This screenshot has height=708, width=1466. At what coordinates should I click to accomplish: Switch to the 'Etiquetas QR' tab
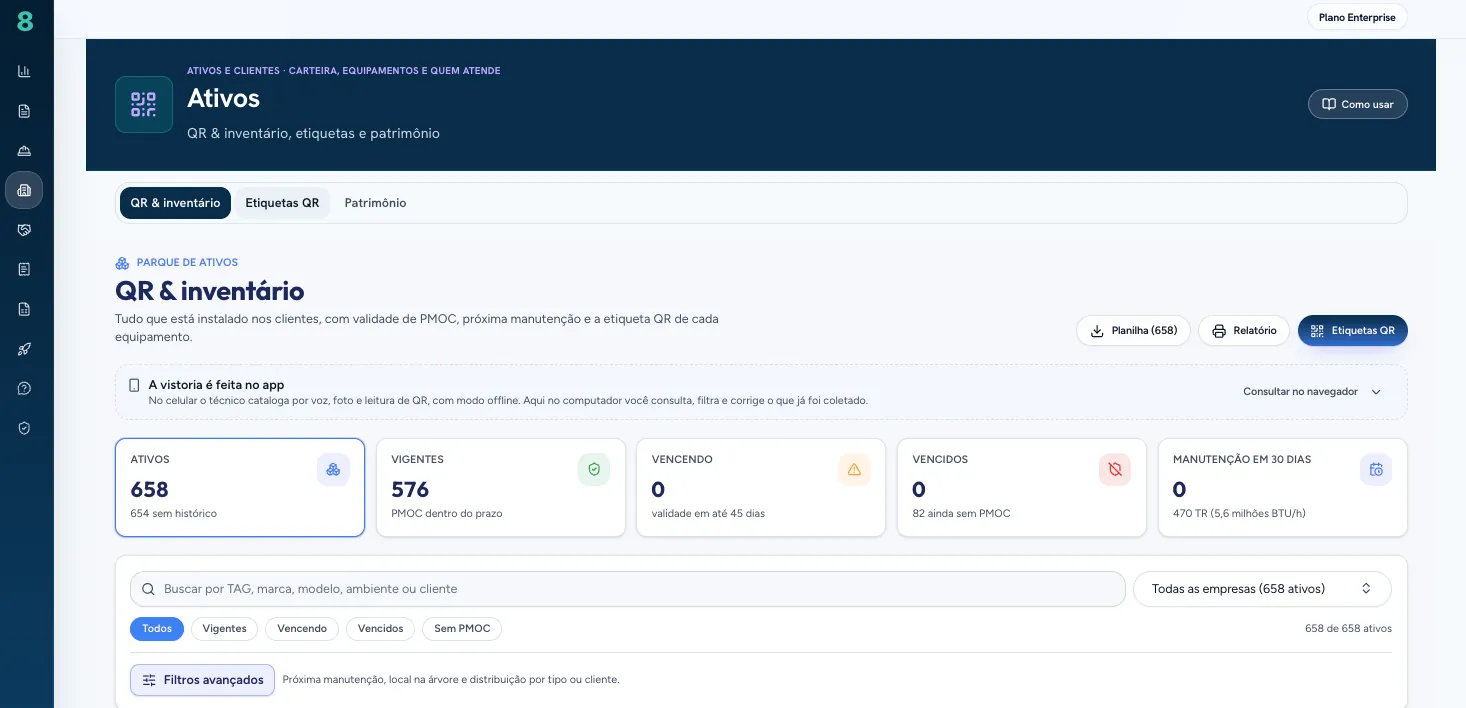click(x=282, y=203)
